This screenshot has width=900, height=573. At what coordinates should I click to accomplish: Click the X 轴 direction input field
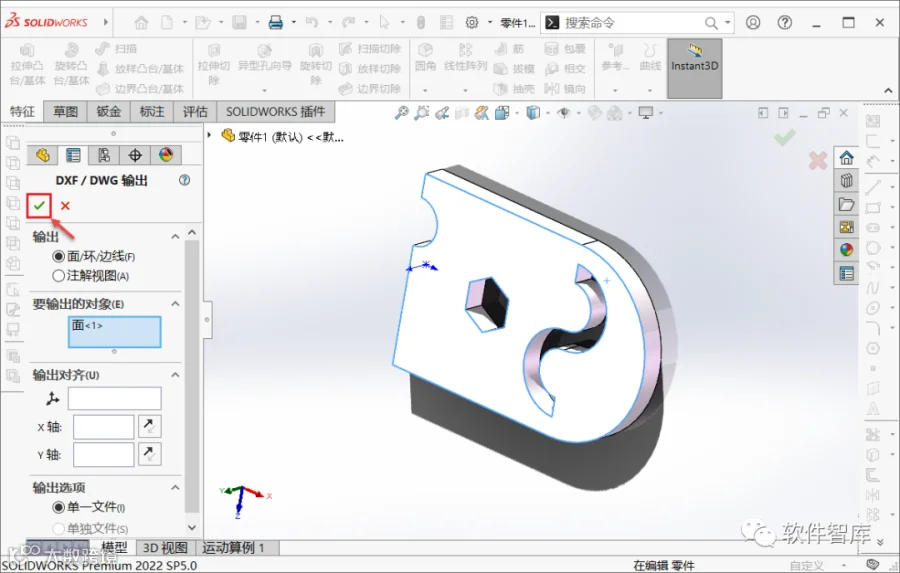103,427
